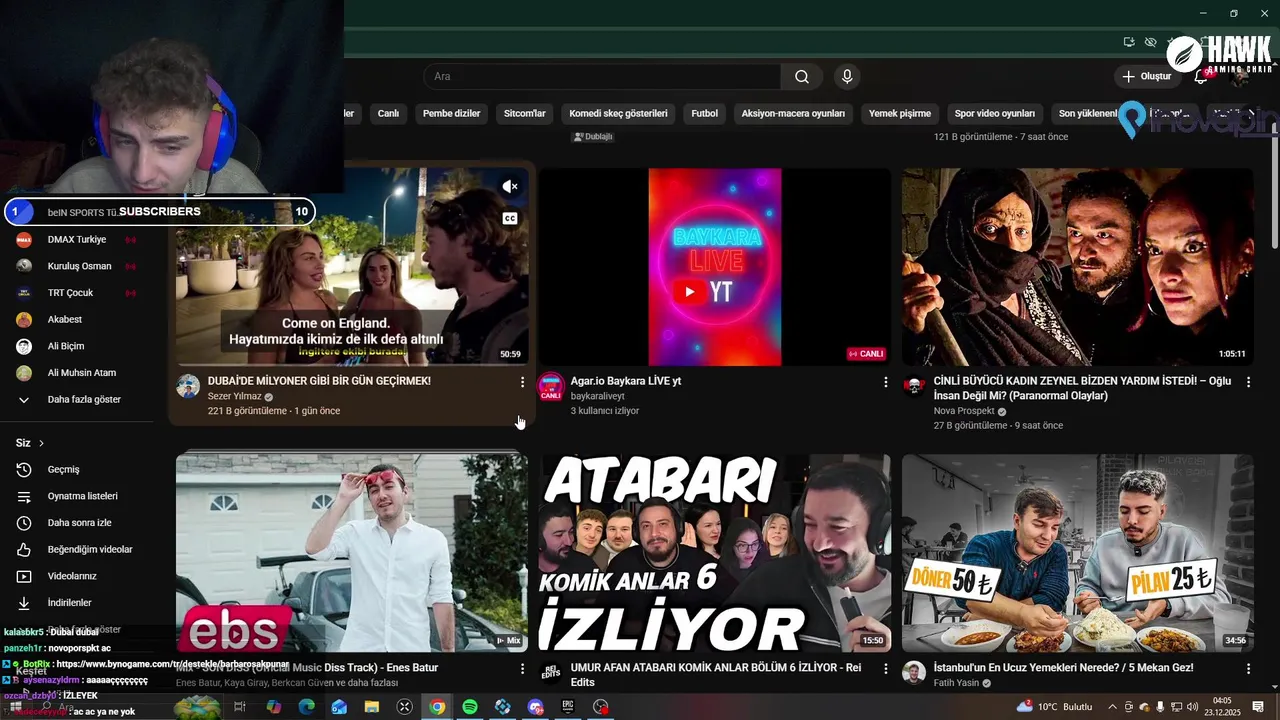Open Fatih Yasin channel avatar

tap(914, 673)
